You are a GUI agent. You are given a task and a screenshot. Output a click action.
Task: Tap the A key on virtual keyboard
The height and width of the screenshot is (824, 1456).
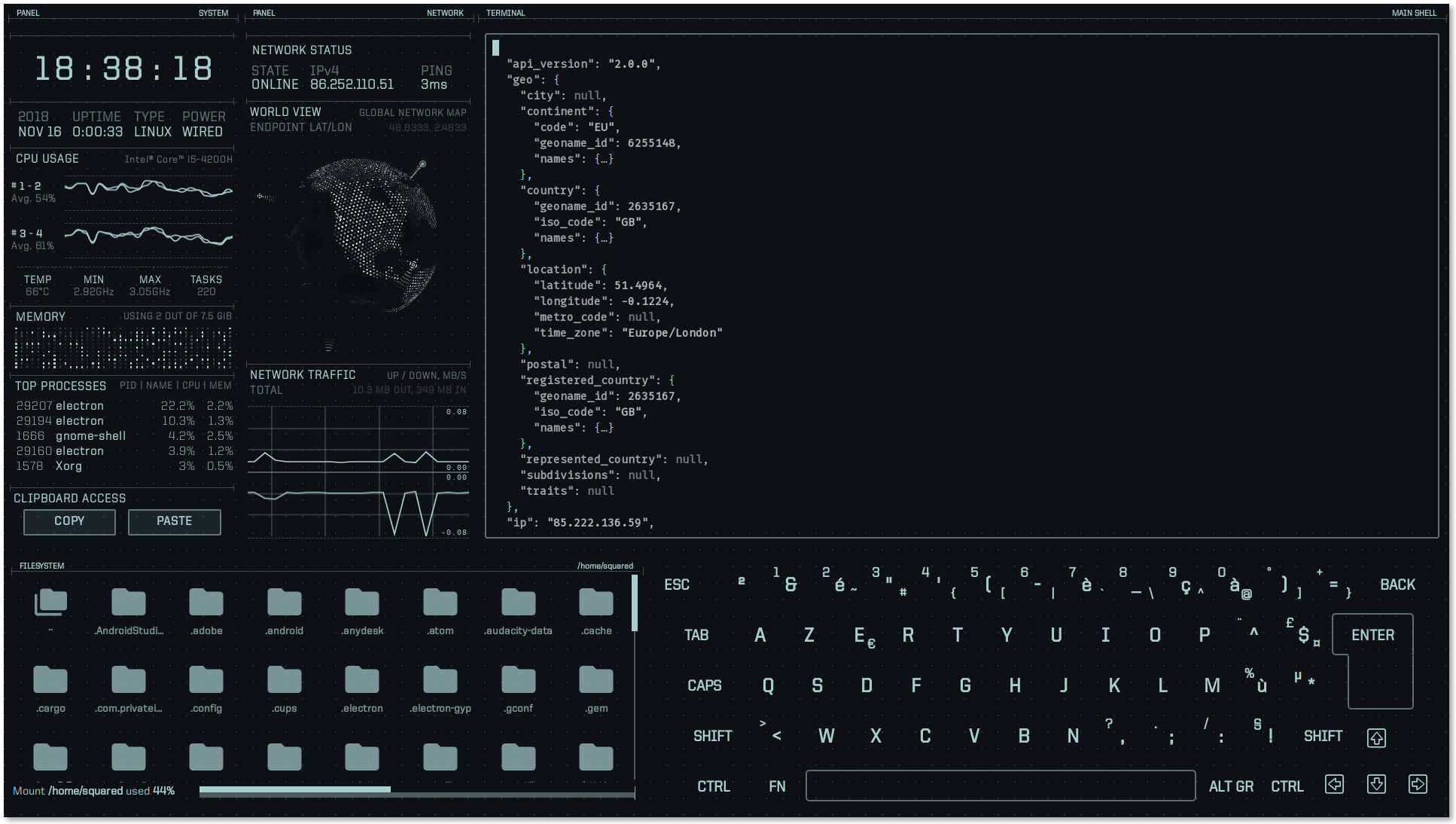tap(760, 635)
